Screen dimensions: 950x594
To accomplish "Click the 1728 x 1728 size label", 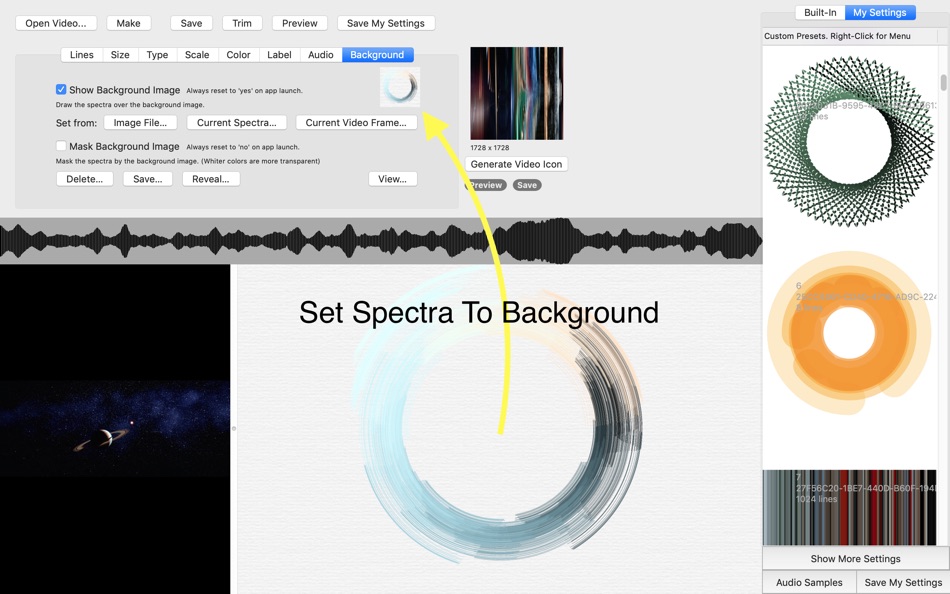I will pos(490,147).
